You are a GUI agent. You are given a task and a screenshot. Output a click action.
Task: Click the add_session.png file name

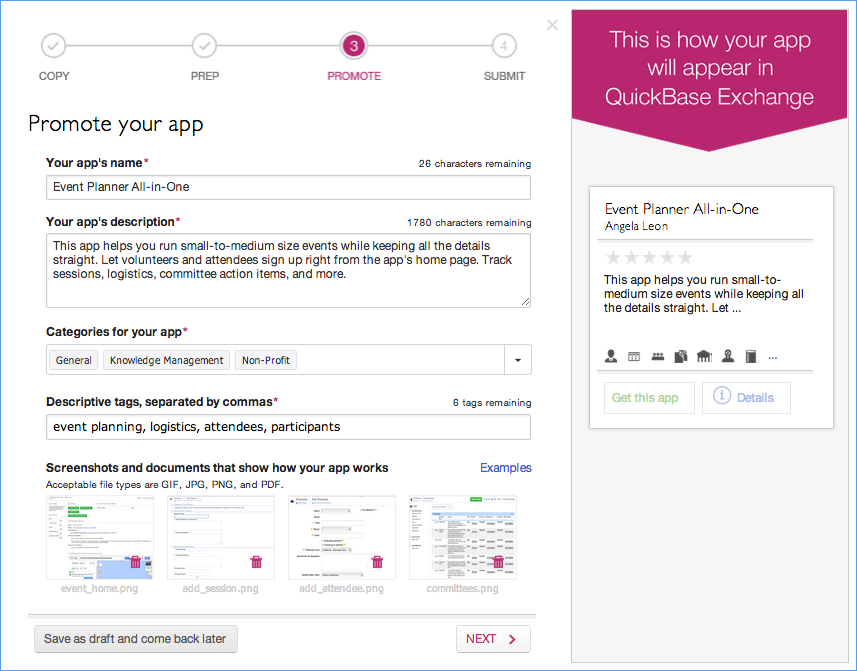pyautogui.click(x=220, y=588)
